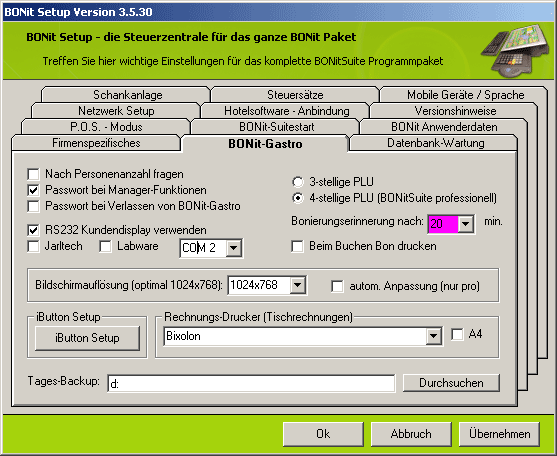
Task: Click the iButton Setup button
Action: (x=87, y=338)
